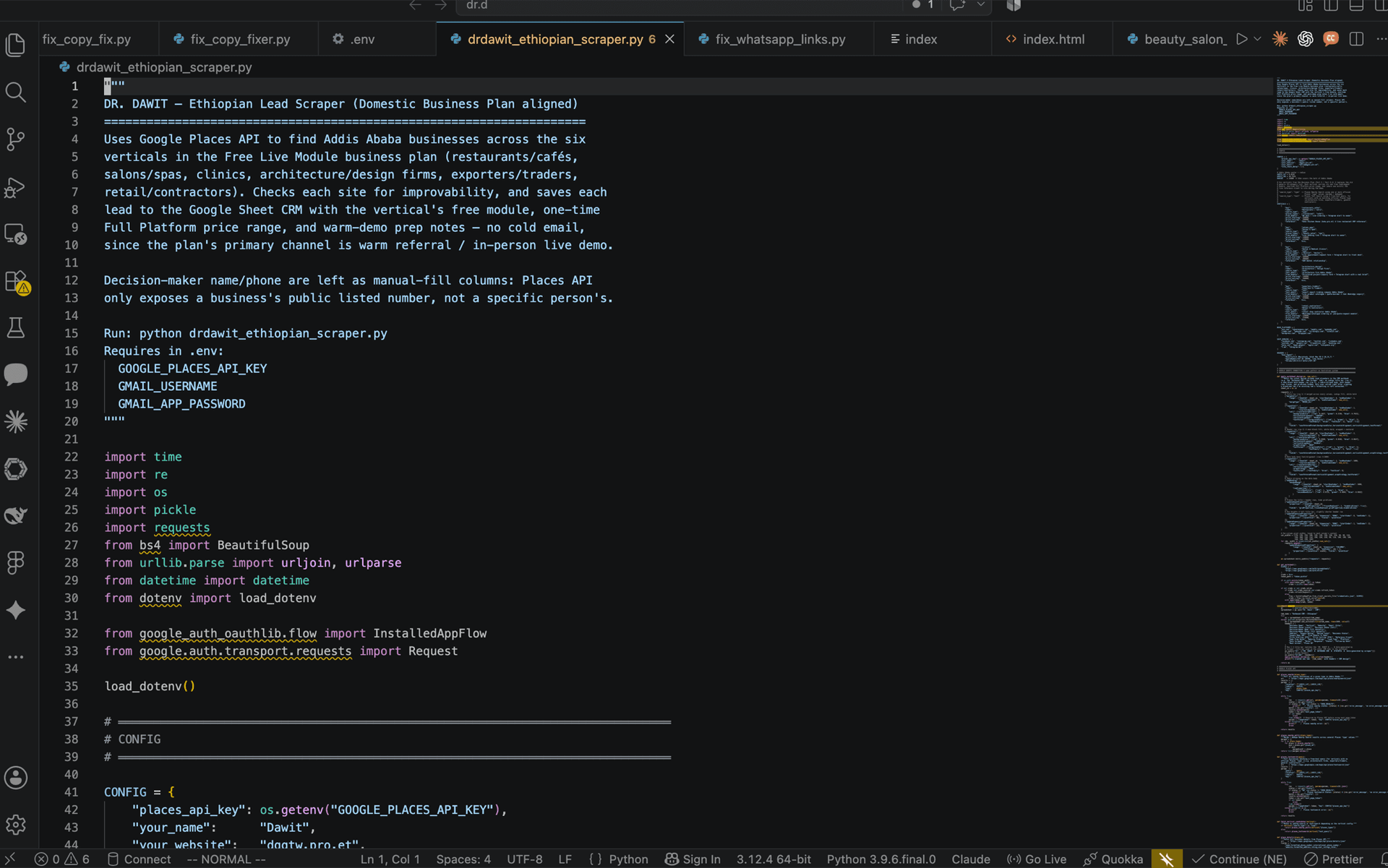The height and width of the screenshot is (868, 1388).
Task: Click Continue (NE) status item
Action: [1239, 859]
